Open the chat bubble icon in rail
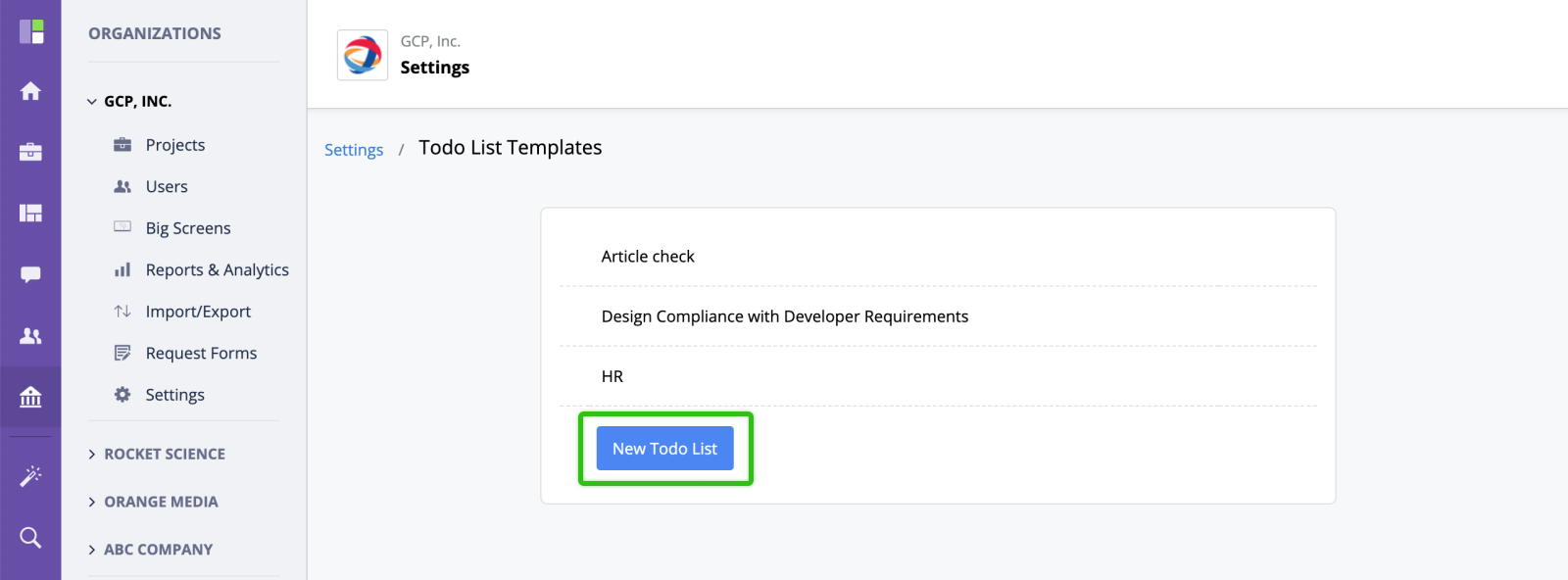This screenshot has width=1568, height=580. [30, 274]
